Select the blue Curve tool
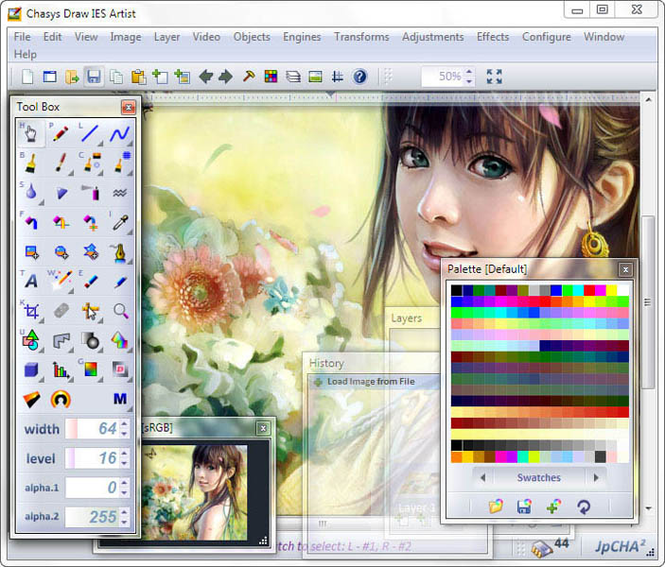The image size is (665, 567). [120, 134]
